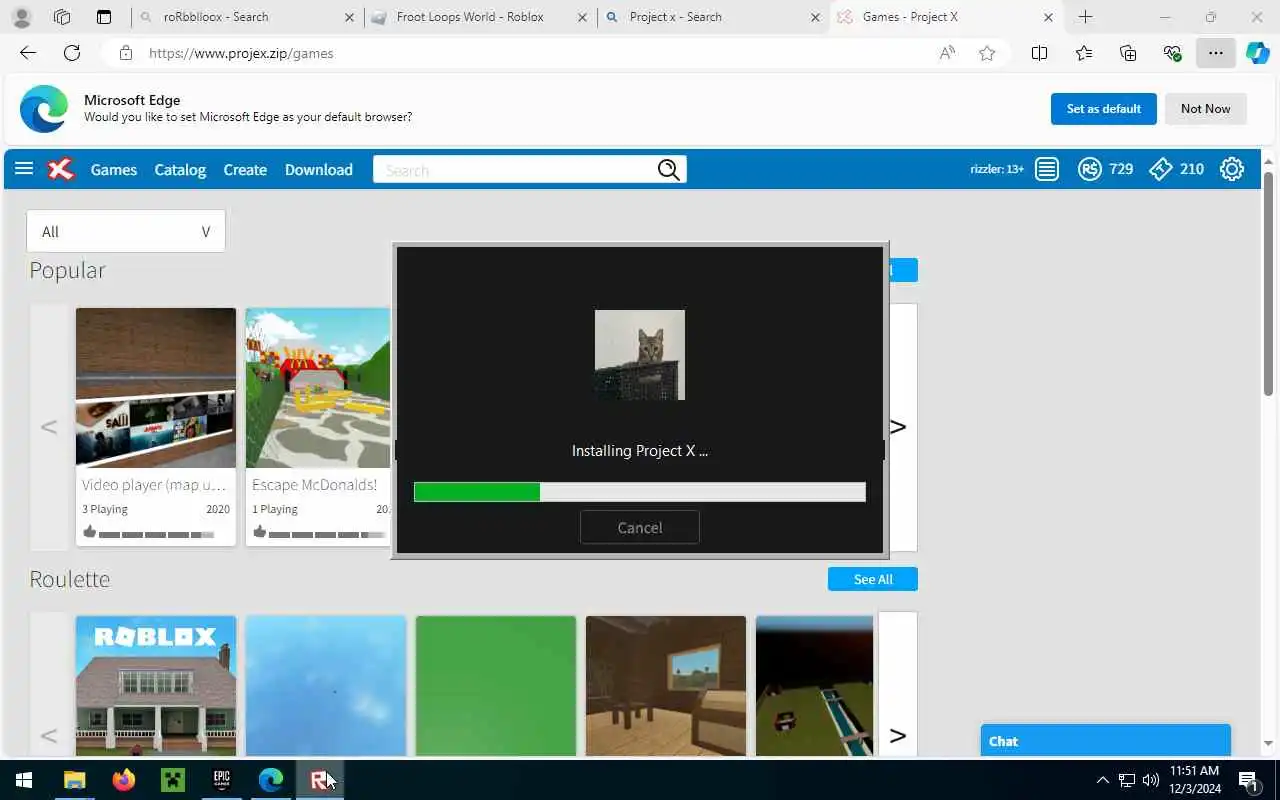The height and width of the screenshot is (800, 1280).
Task: Open the split screen icon
Action: 1039,53
